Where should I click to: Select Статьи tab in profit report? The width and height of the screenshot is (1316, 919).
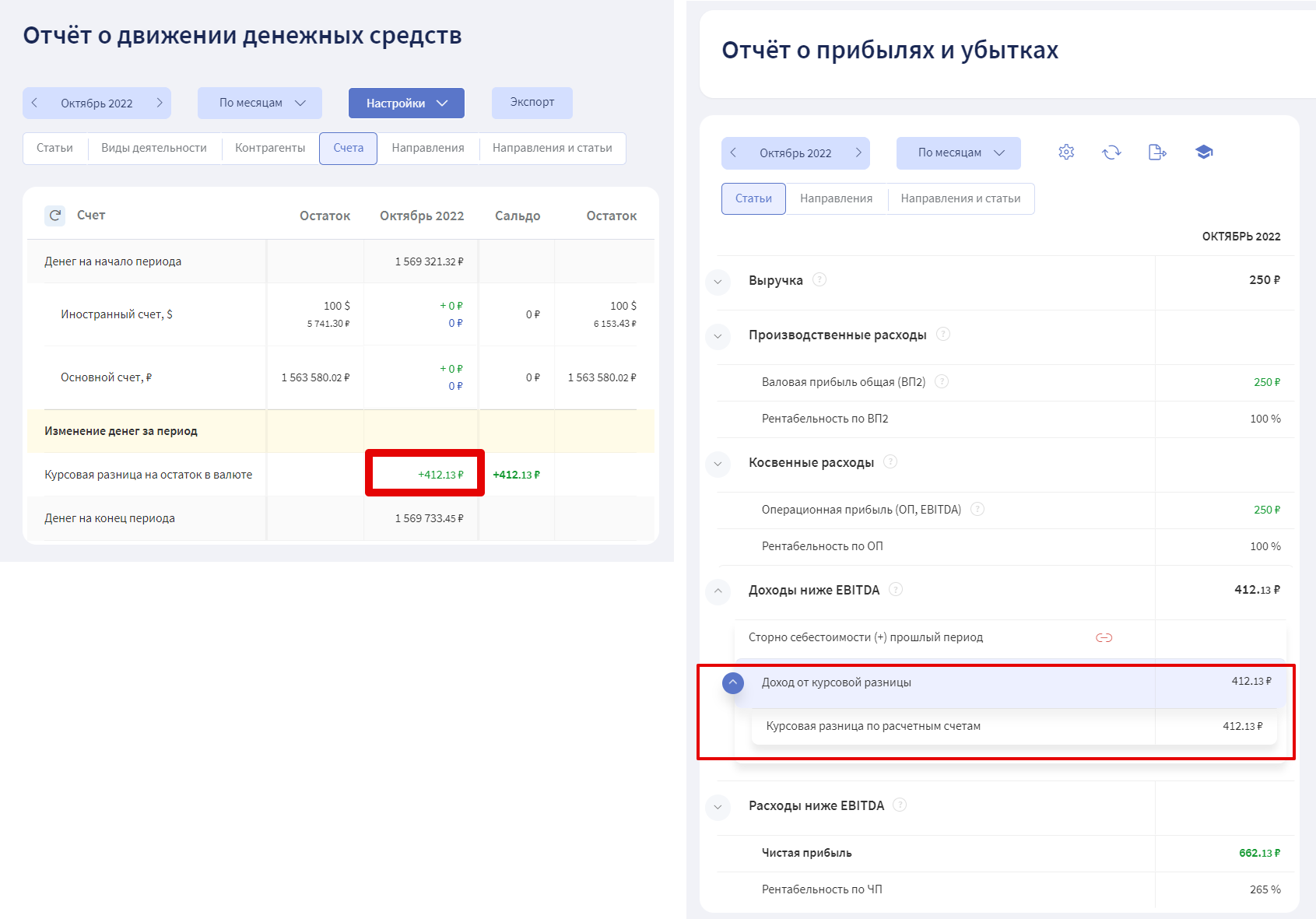(x=753, y=198)
